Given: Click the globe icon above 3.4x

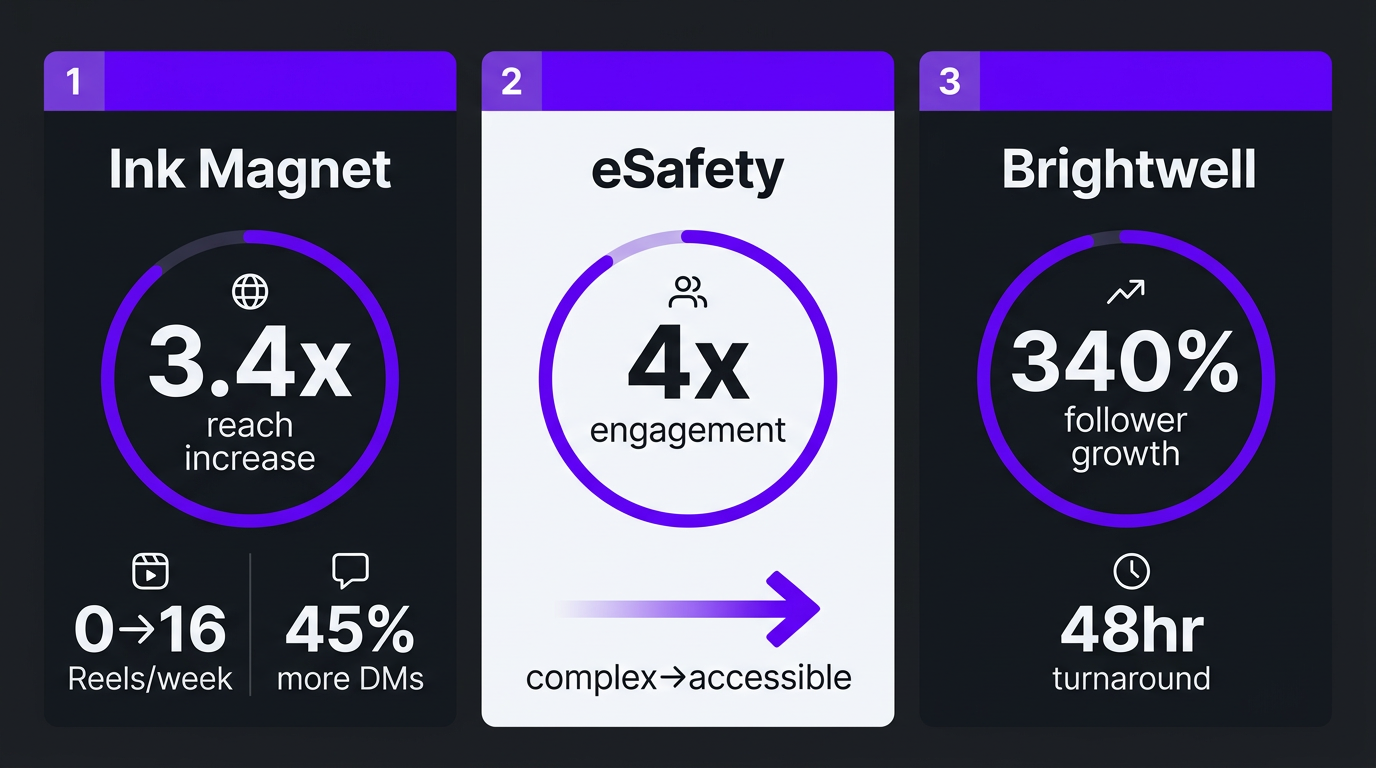Looking at the screenshot, I should point(250,292).
